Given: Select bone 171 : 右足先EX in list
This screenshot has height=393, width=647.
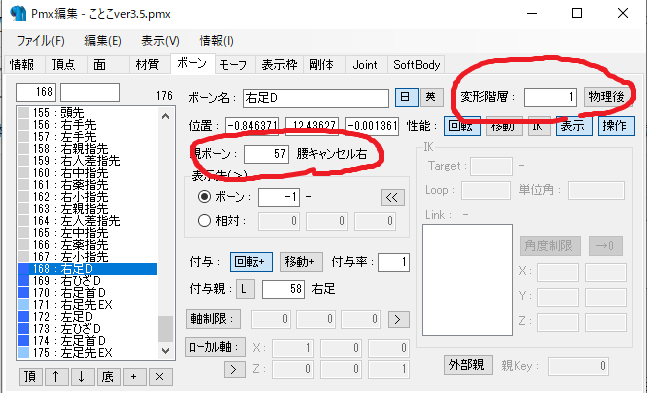Looking at the screenshot, I should tap(87, 305).
